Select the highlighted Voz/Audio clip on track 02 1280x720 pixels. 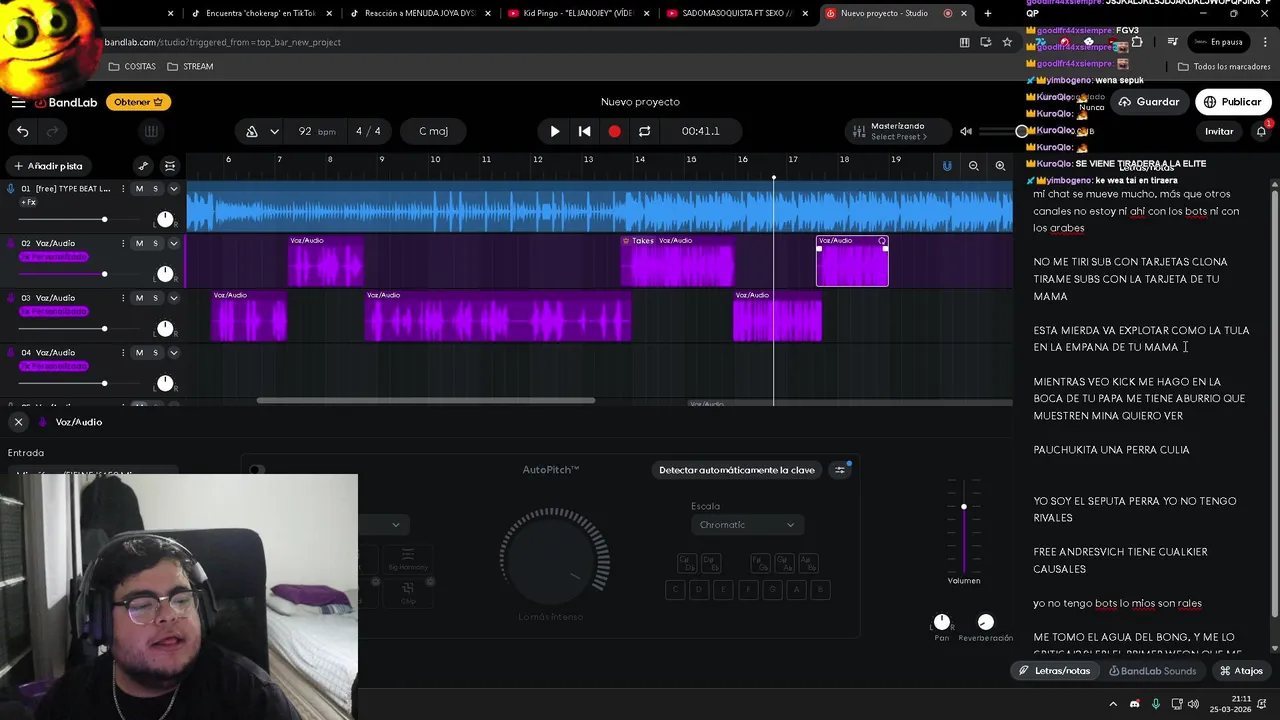[852, 261]
